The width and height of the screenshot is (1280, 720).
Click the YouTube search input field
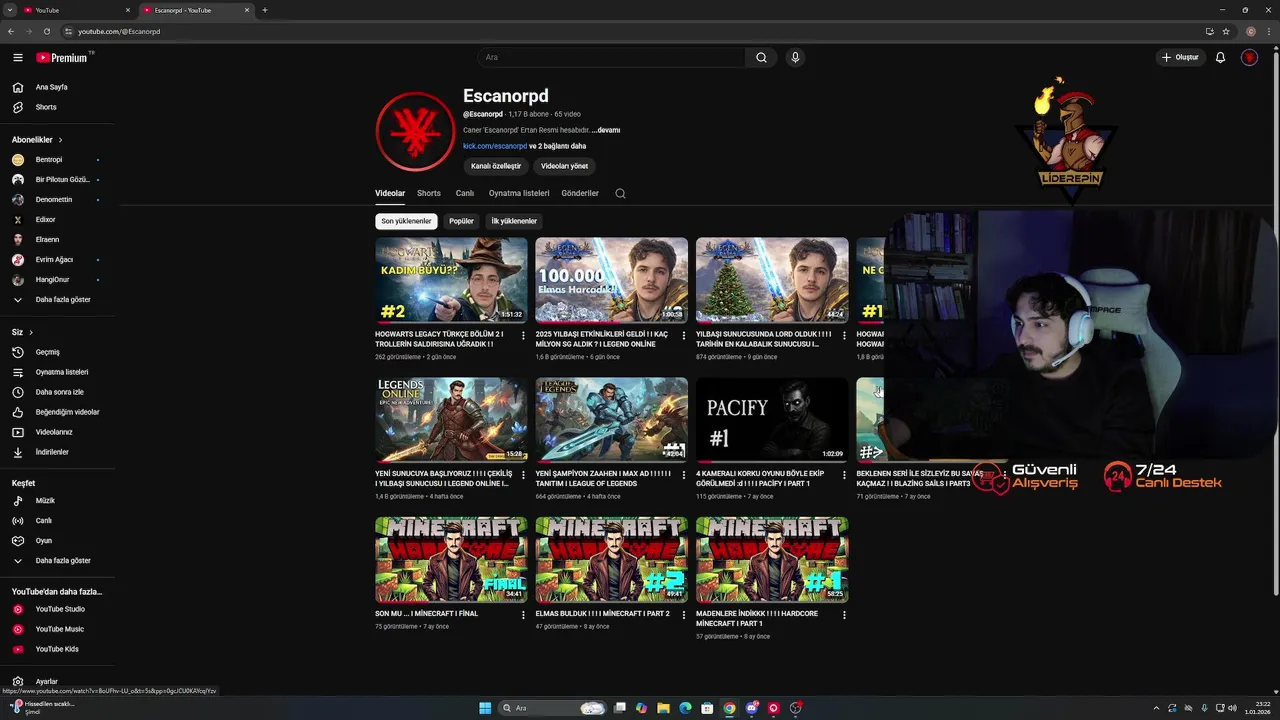coord(611,58)
